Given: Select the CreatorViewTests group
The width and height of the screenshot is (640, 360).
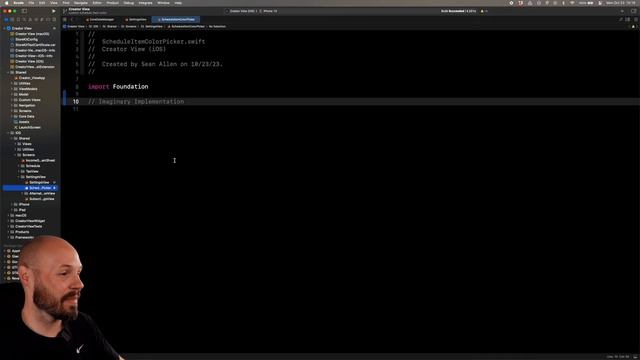Looking at the screenshot, I should (x=26, y=226).
